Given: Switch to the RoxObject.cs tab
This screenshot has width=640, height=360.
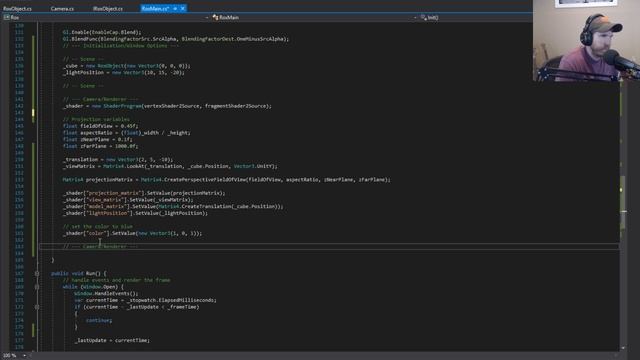Looking at the screenshot, I should [18, 8].
